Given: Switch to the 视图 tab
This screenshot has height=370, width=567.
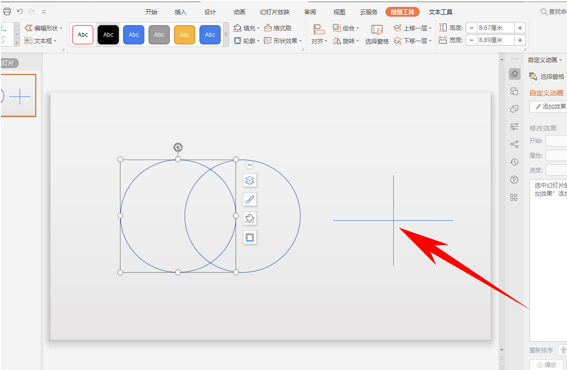Looking at the screenshot, I should point(339,12).
